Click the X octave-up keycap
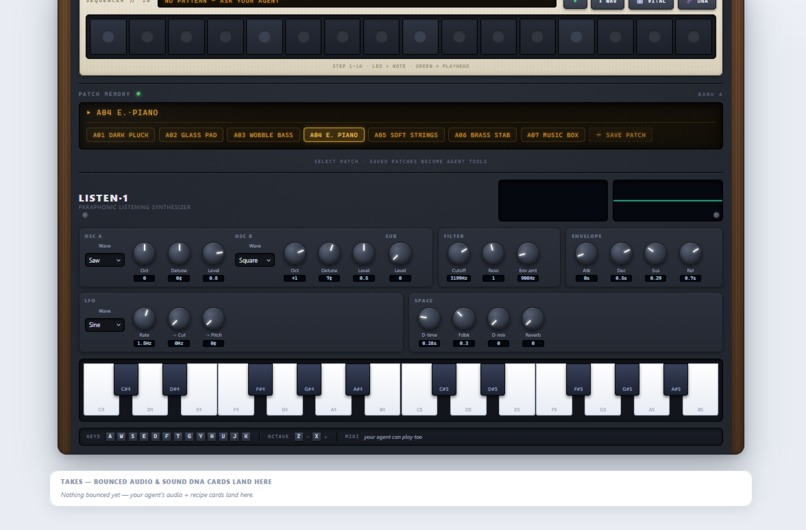This screenshot has width=806, height=530. [x=317, y=436]
